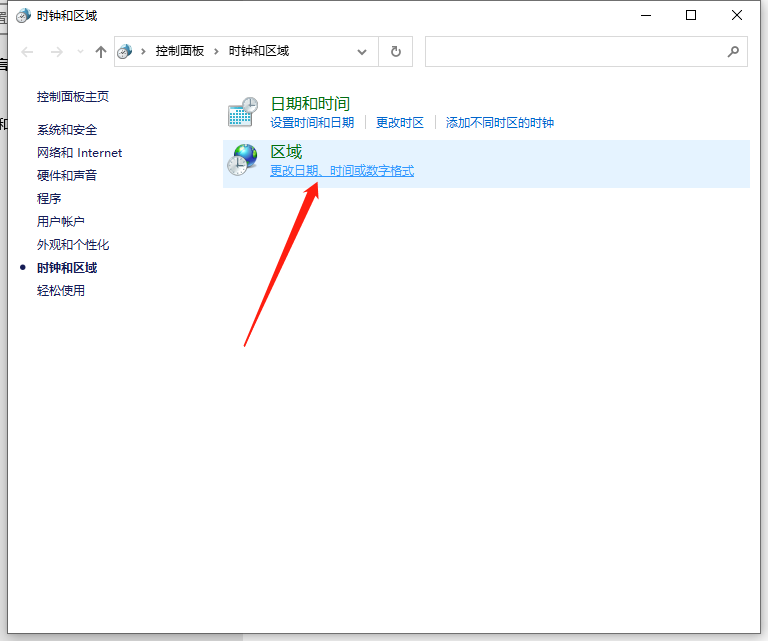Viewport: 768px width, 641px height.
Task: Go back with the left arrow
Action: coord(27,51)
